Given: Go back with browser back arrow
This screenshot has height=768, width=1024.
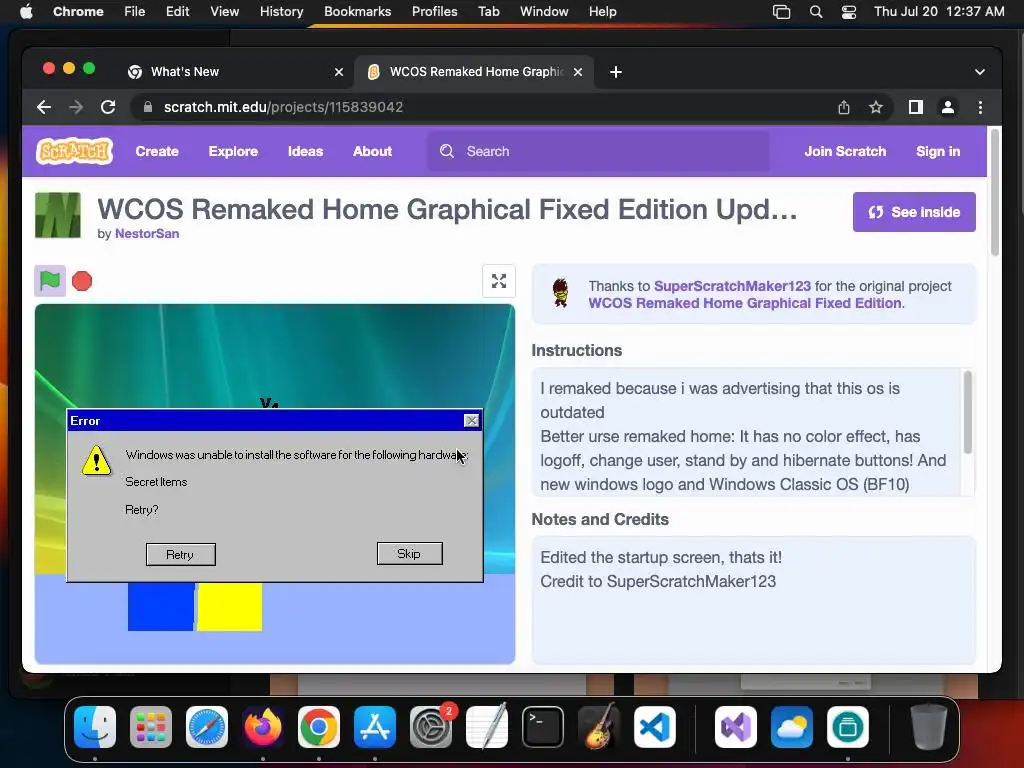Looking at the screenshot, I should point(44,107).
